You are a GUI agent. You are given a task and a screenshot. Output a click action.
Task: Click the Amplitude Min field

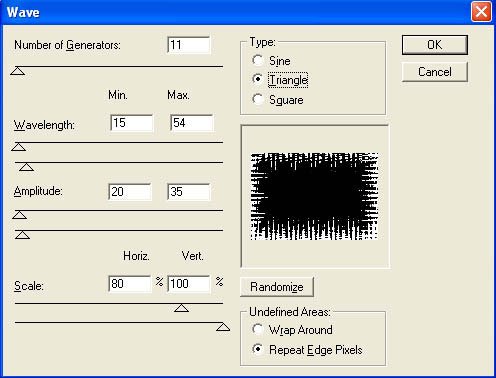pos(130,192)
